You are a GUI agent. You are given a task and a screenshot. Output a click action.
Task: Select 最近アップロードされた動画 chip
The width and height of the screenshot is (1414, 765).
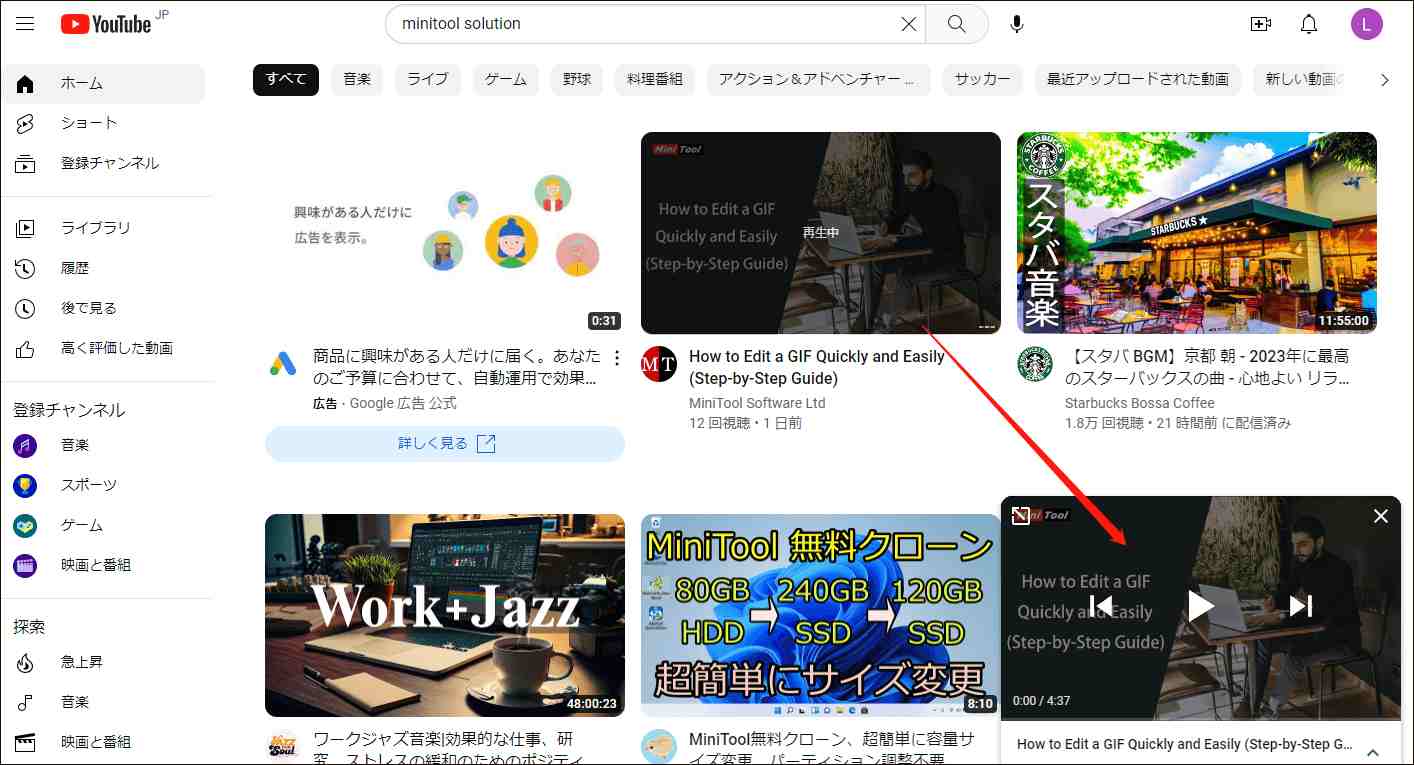[x=1138, y=79]
